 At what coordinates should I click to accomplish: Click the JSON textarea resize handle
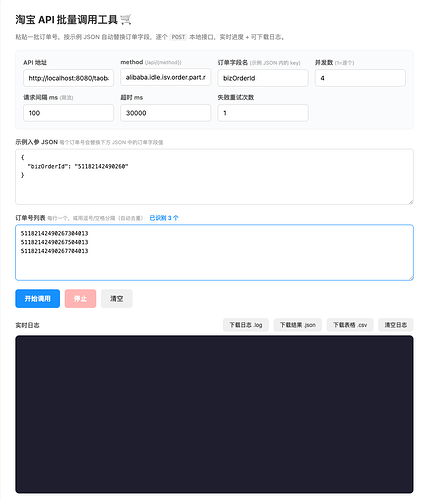pos(411,202)
